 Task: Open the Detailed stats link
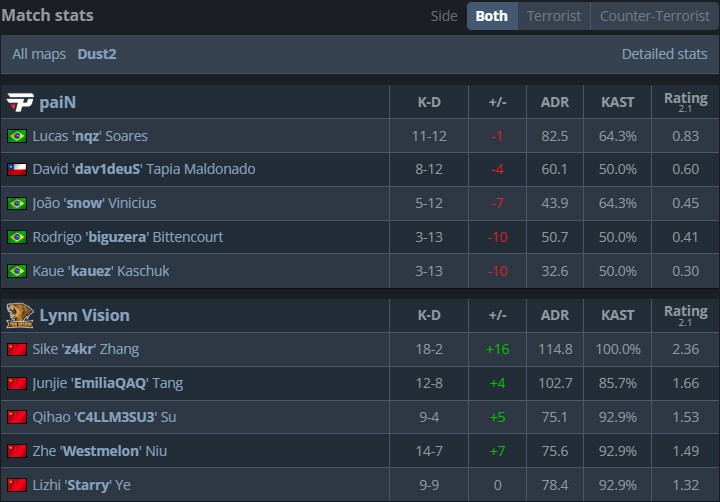click(x=664, y=54)
